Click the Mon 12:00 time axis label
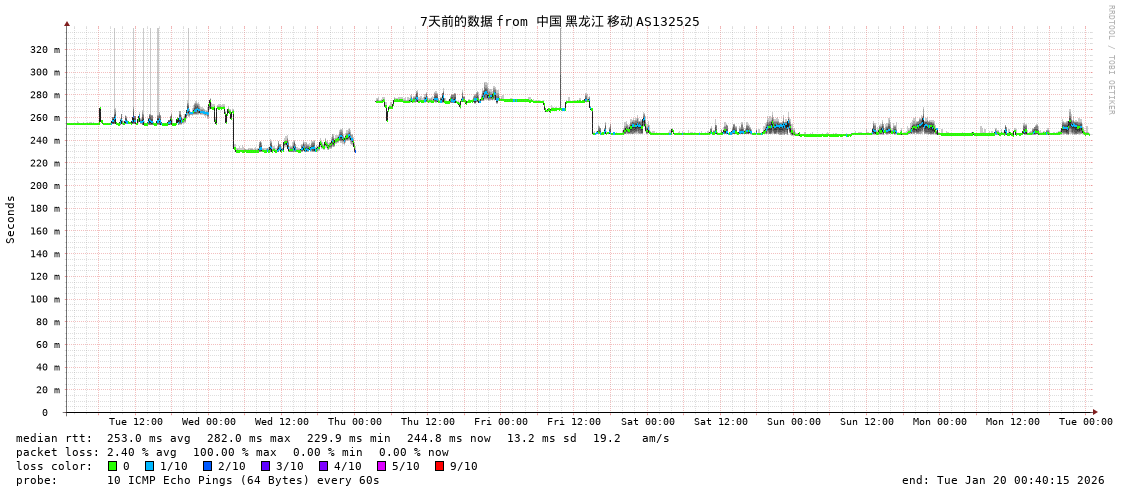The width and height of the screenshot is (1121, 494). (x=1012, y=422)
